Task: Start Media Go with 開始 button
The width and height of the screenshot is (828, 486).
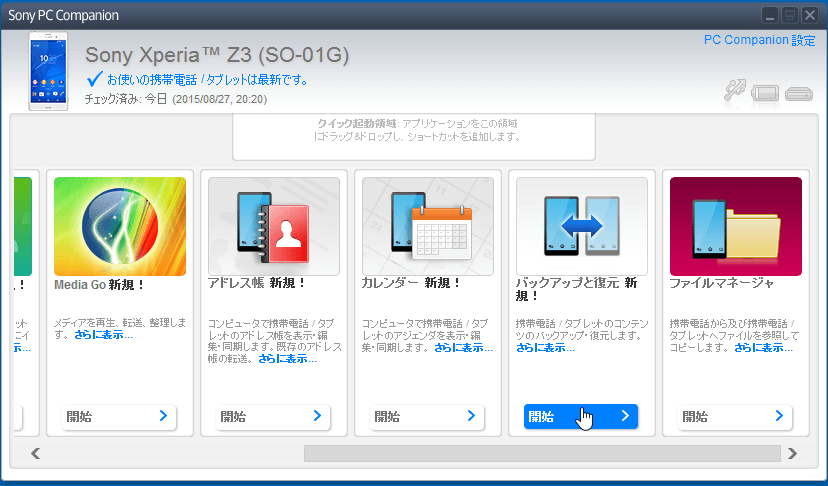Action: (x=120, y=417)
